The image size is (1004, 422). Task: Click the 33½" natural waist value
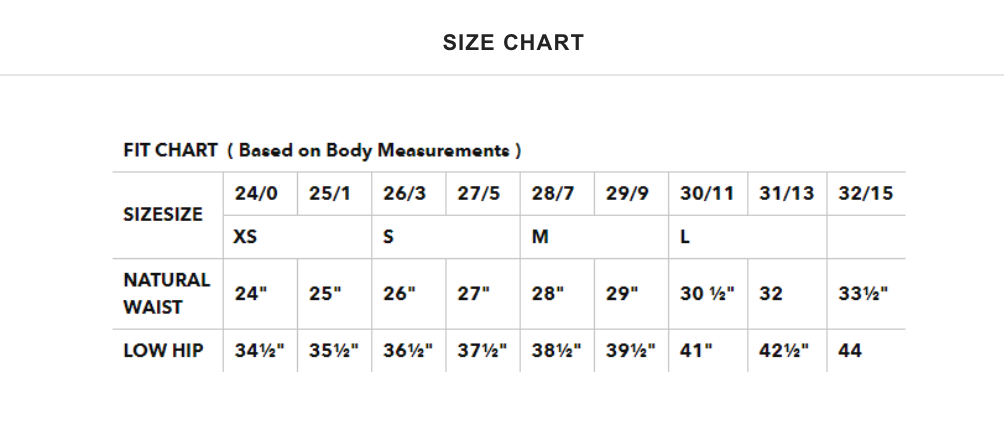coord(863,294)
